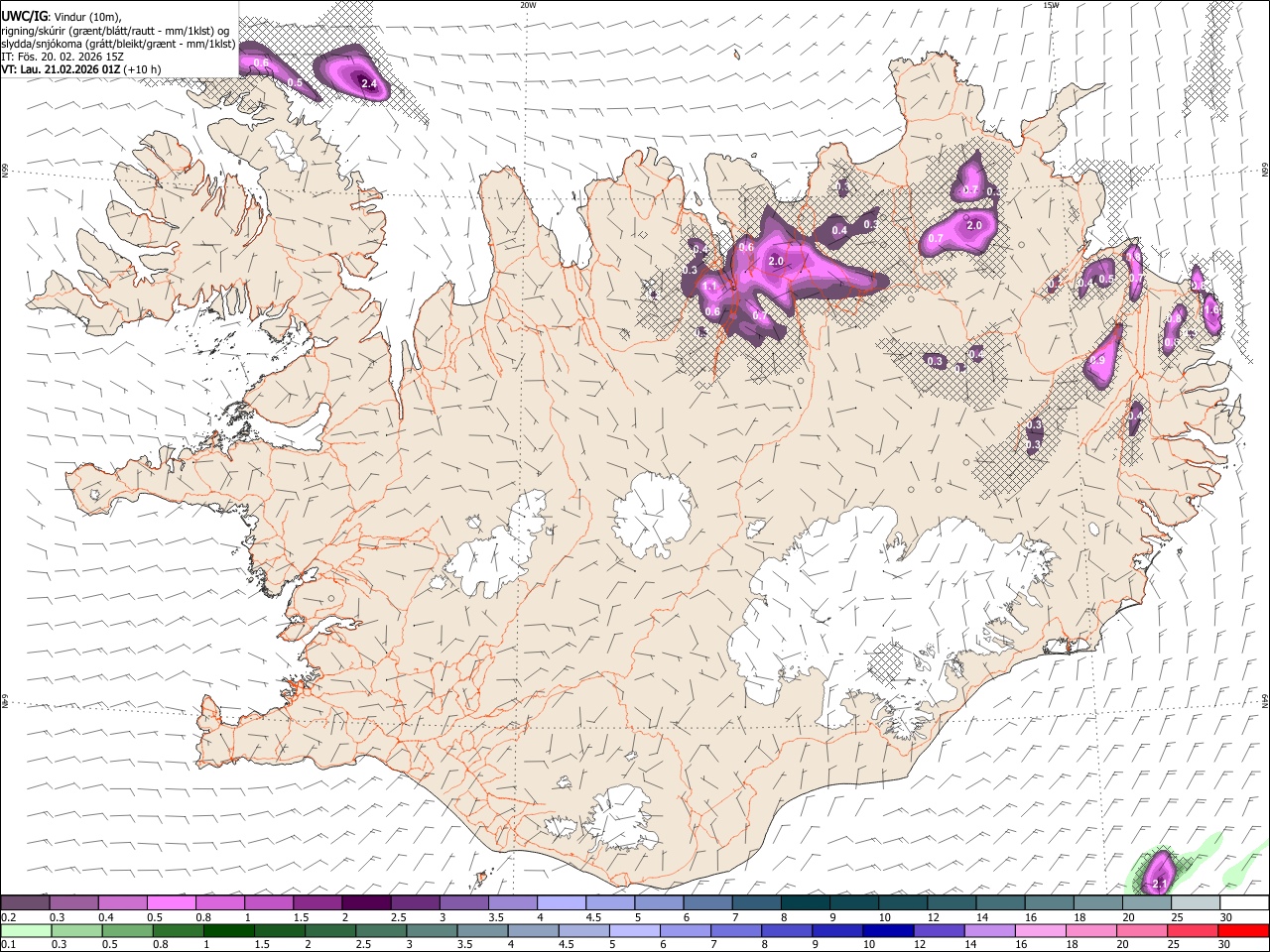This screenshot has width=1270, height=952.
Task: Click the 2.0 value next to the 1.1 label
Action: [776, 262]
